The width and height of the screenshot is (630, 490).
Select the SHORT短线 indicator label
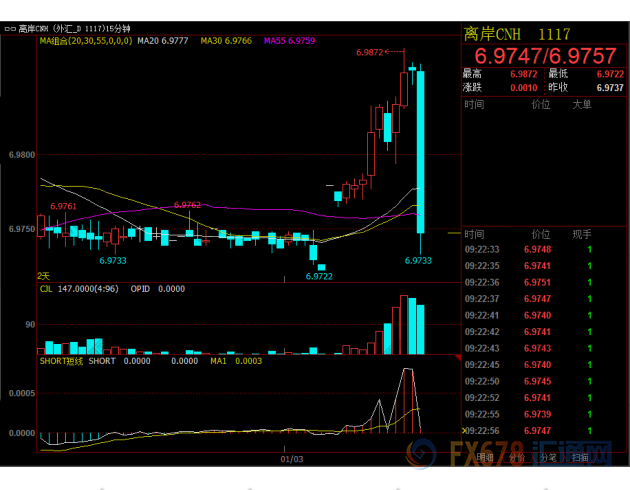click(61, 361)
